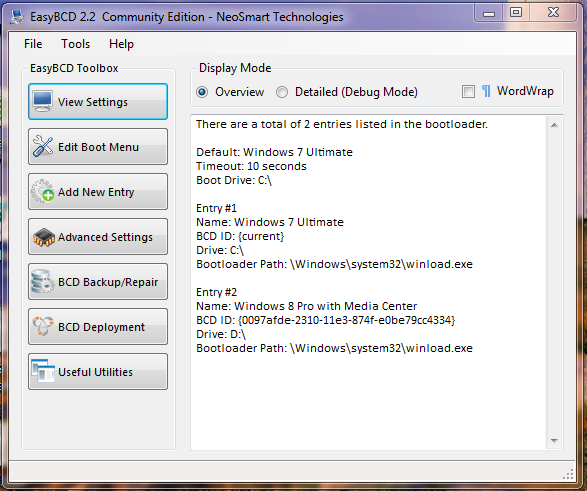Click 'Drive: D:\' line
The height and width of the screenshot is (491, 587).
click(x=221, y=334)
